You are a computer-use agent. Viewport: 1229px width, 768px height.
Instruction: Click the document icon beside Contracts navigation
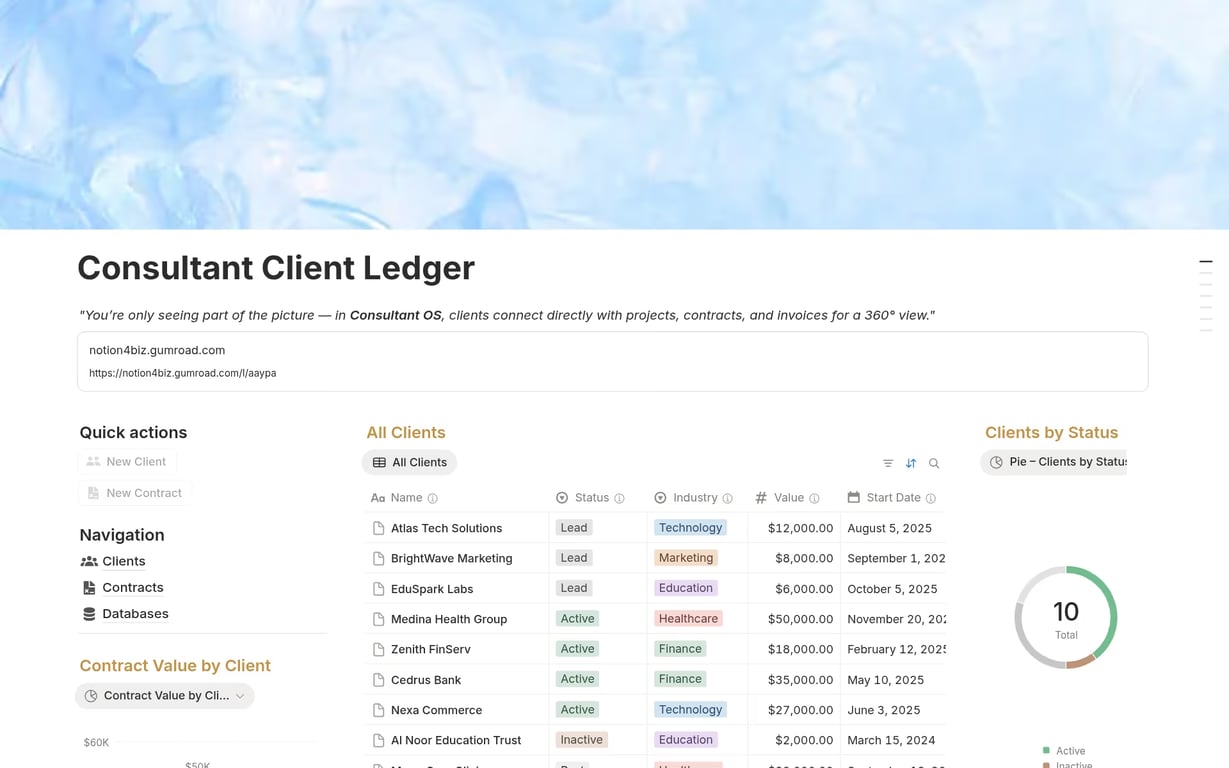89,587
